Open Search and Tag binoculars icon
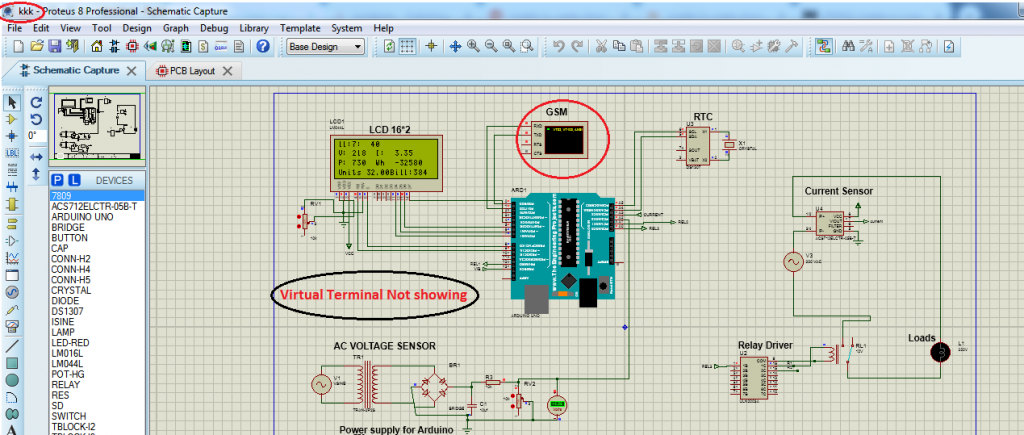The width and height of the screenshot is (1024, 435). point(848,46)
